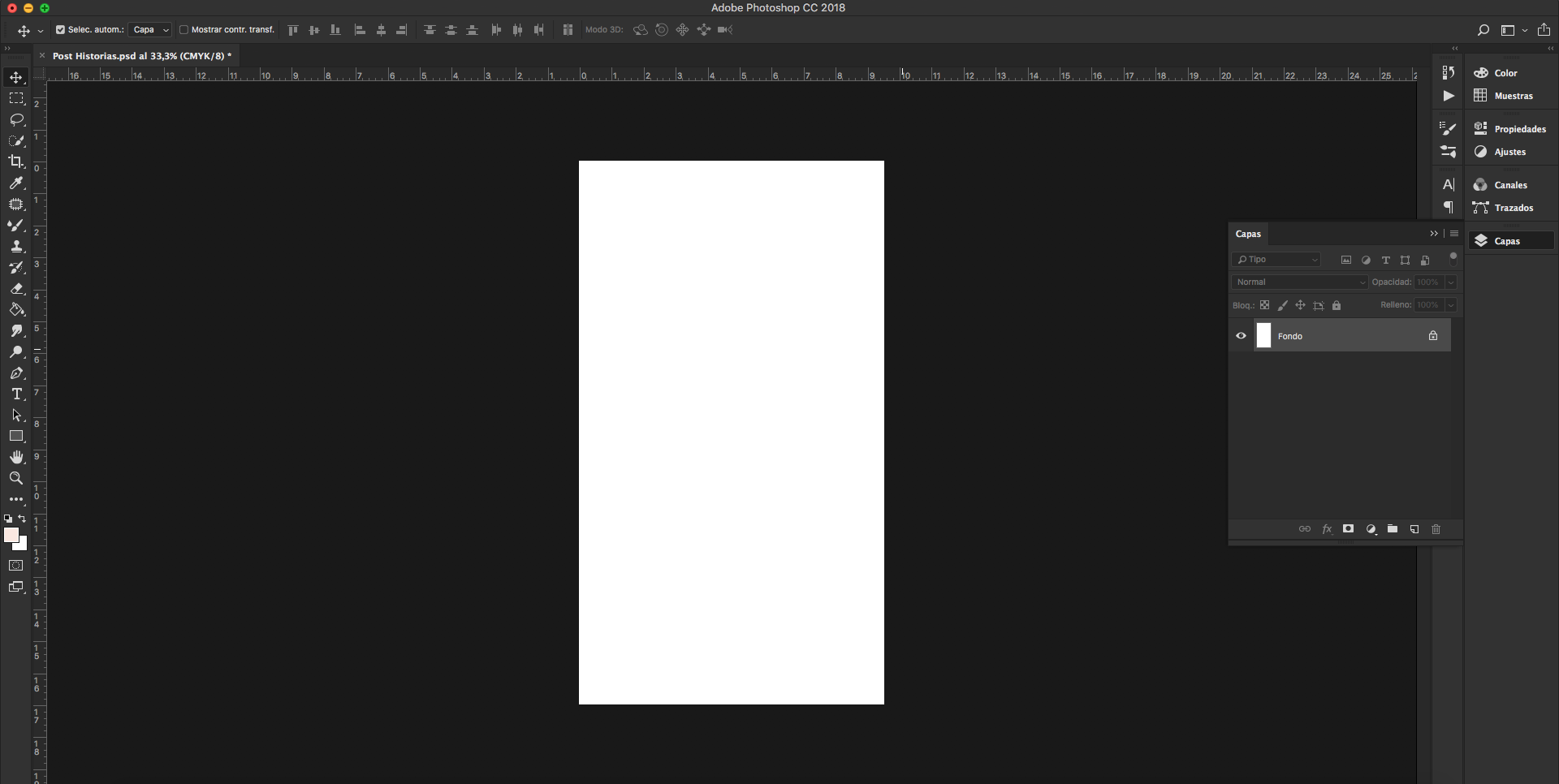Open the Relleno dropdown arrow

[x=1451, y=305]
